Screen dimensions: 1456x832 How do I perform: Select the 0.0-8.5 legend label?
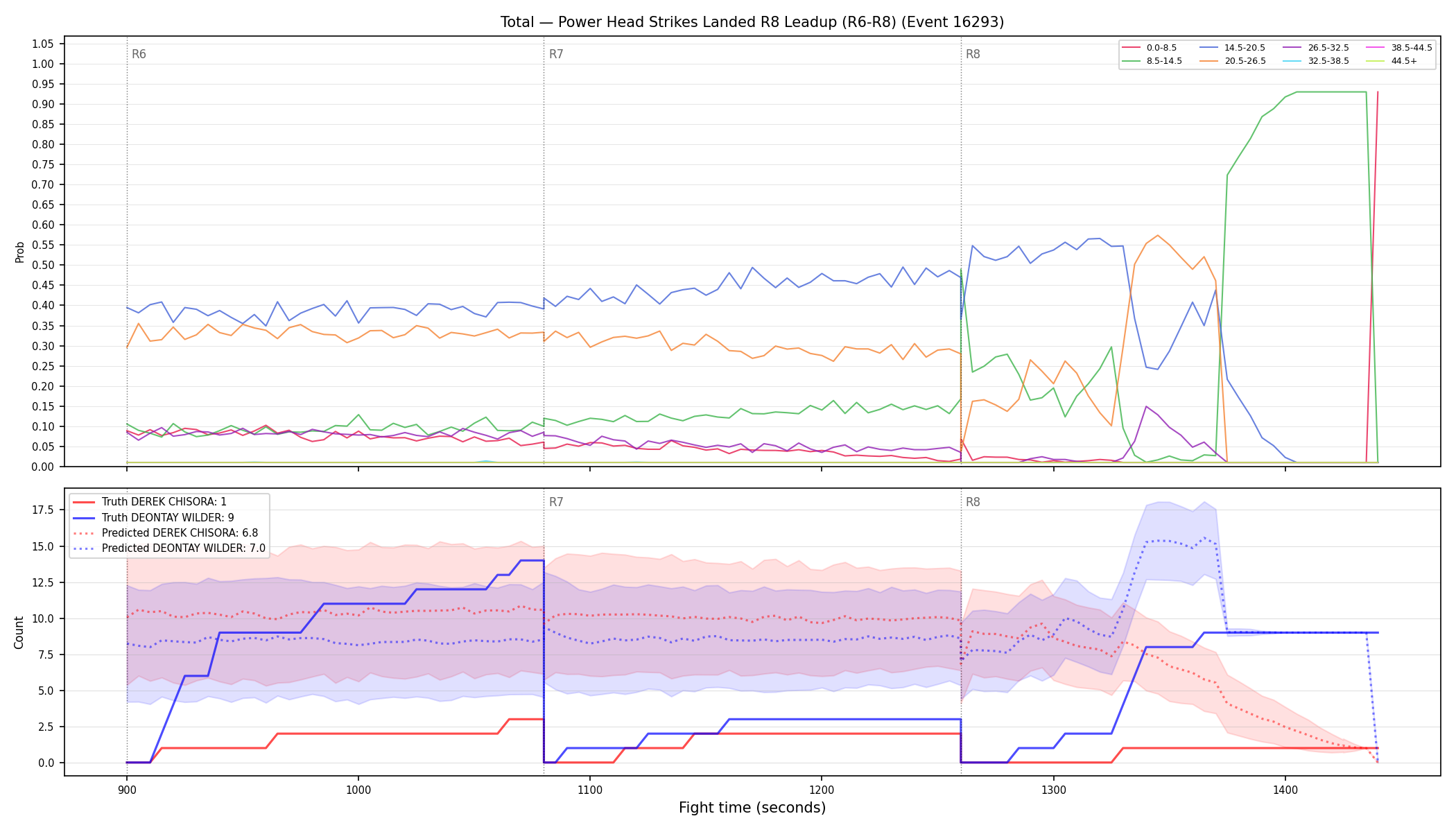pyautogui.click(x=1161, y=48)
